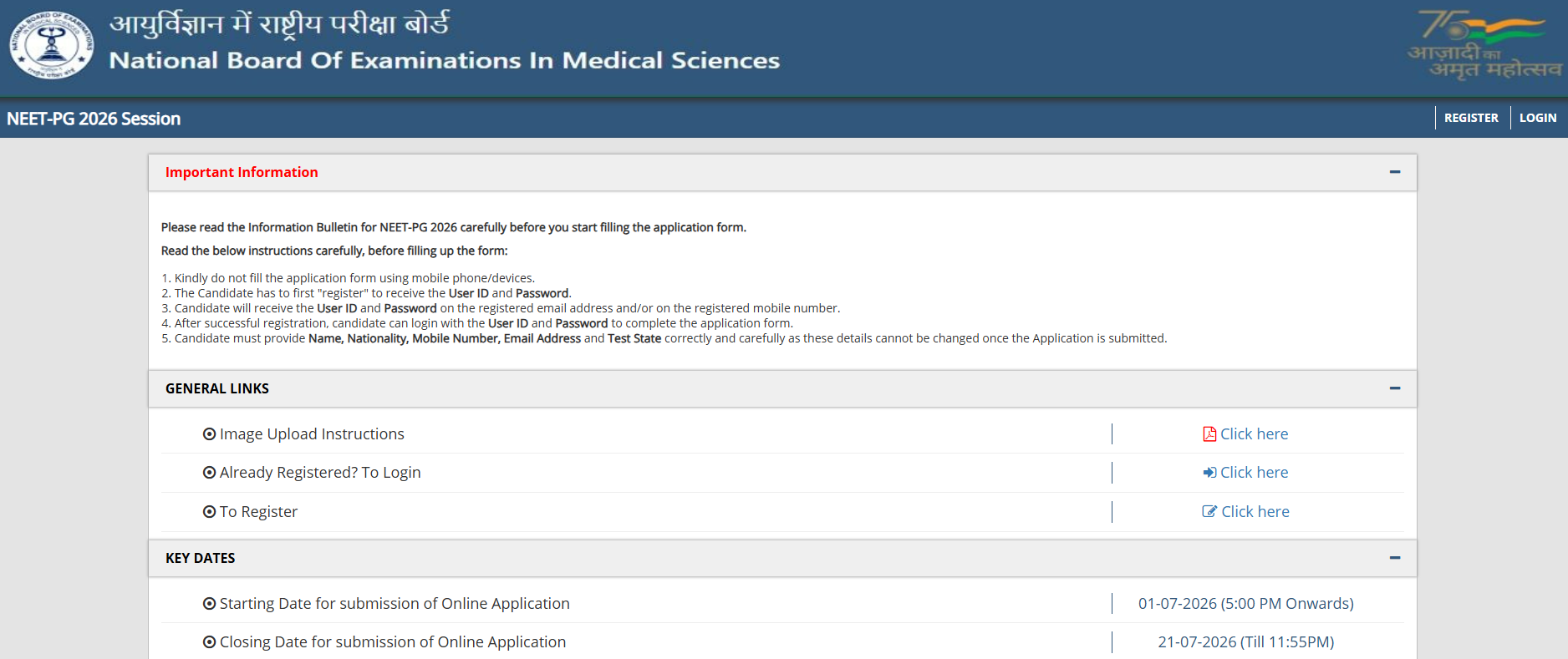Image resolution: width=1568 pixels, height=659 pixels.
Task: Click instruction 3 about registered email address
Action: pyautogui.click(x=501, y=308)
